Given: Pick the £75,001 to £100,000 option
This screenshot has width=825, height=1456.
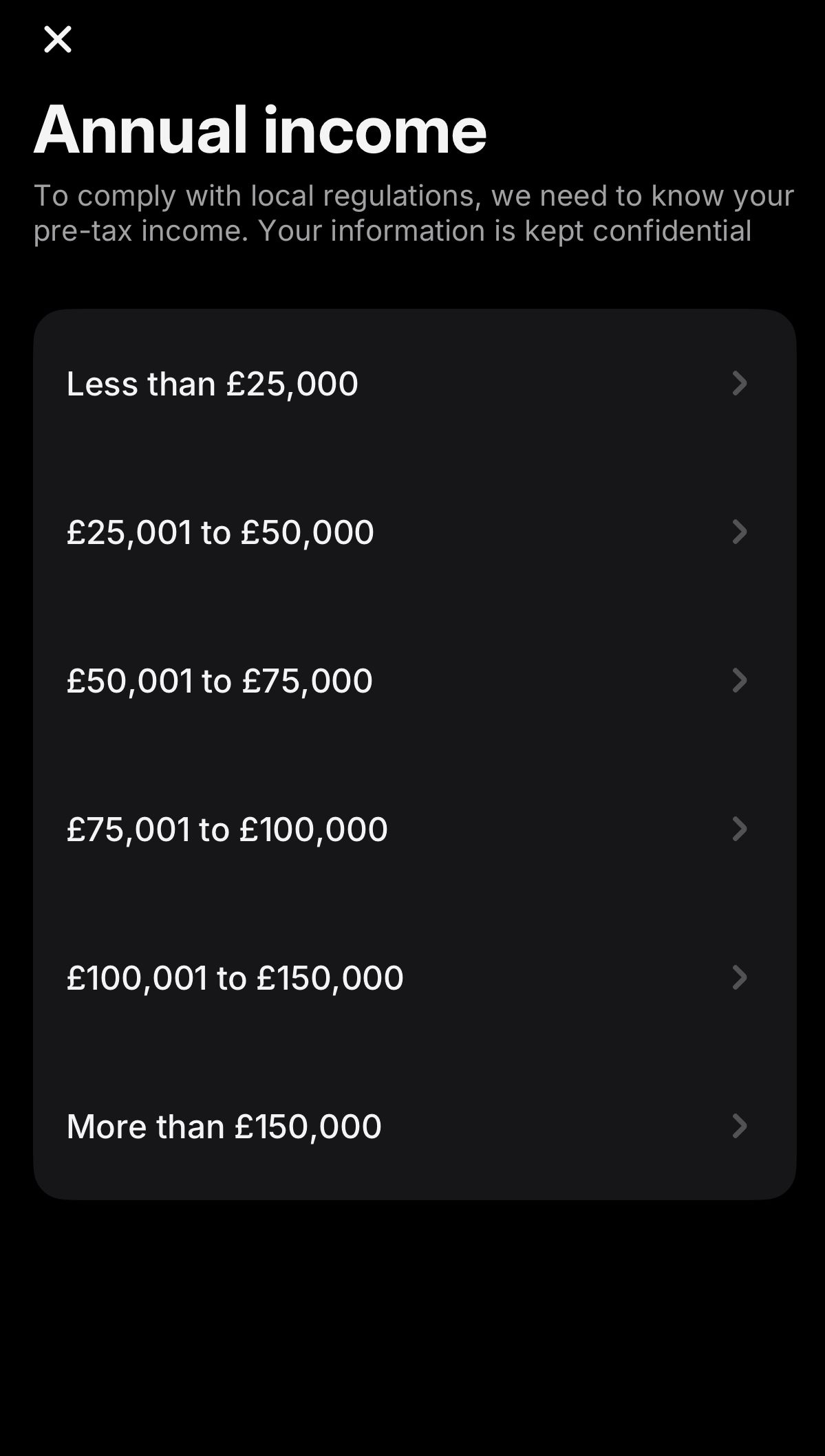Looking at the screenshot, I should 227,829.
